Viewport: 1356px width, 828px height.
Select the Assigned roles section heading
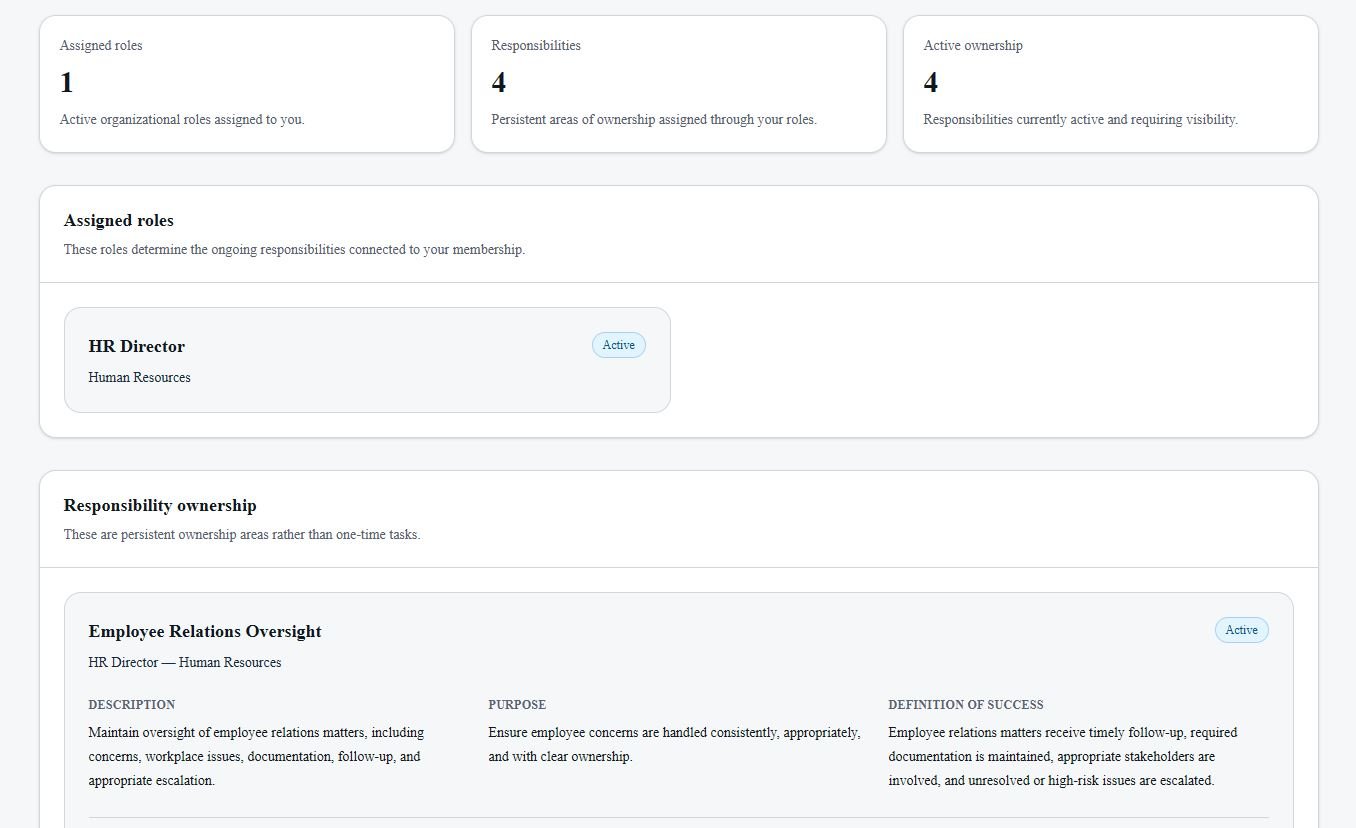tap(119, 220)
